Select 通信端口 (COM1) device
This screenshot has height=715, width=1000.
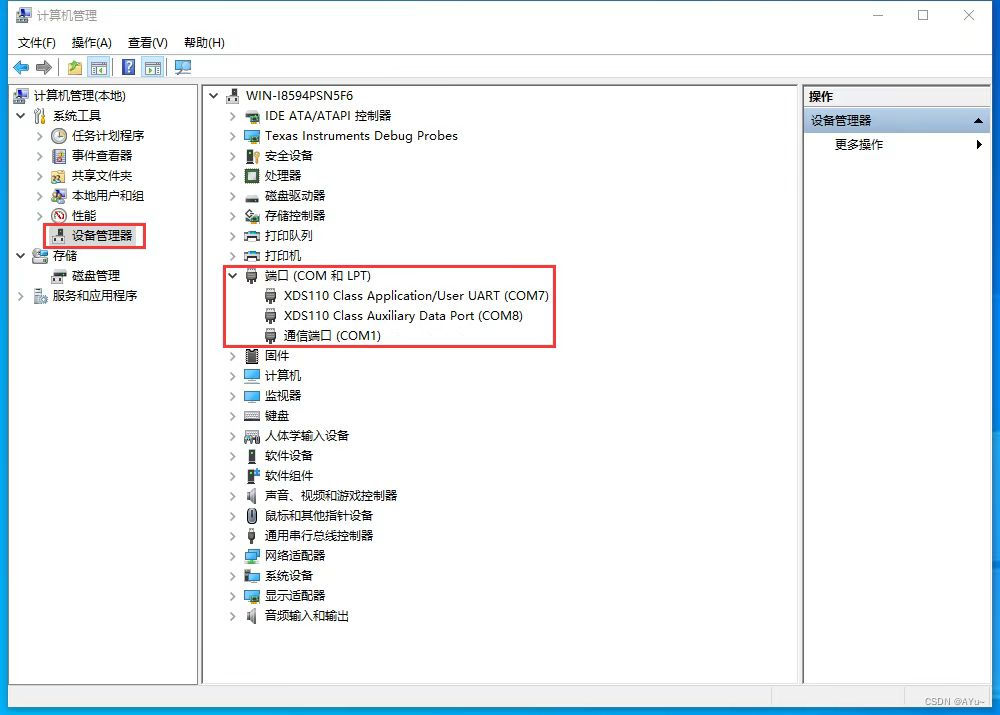[x=332, y=335]
